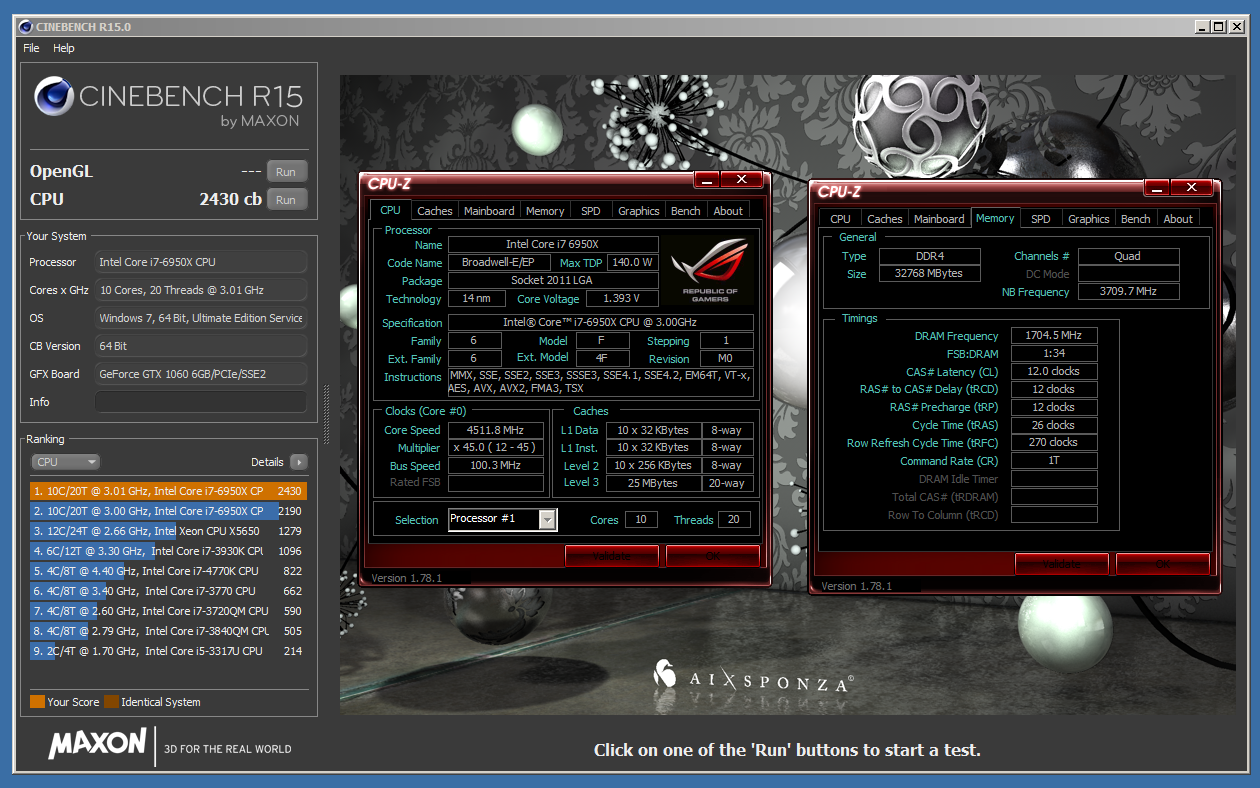This screenshot has width=1260, height=788.
Task: Open CPU tab in right CPU-Z window
Action: pos(840,219)
